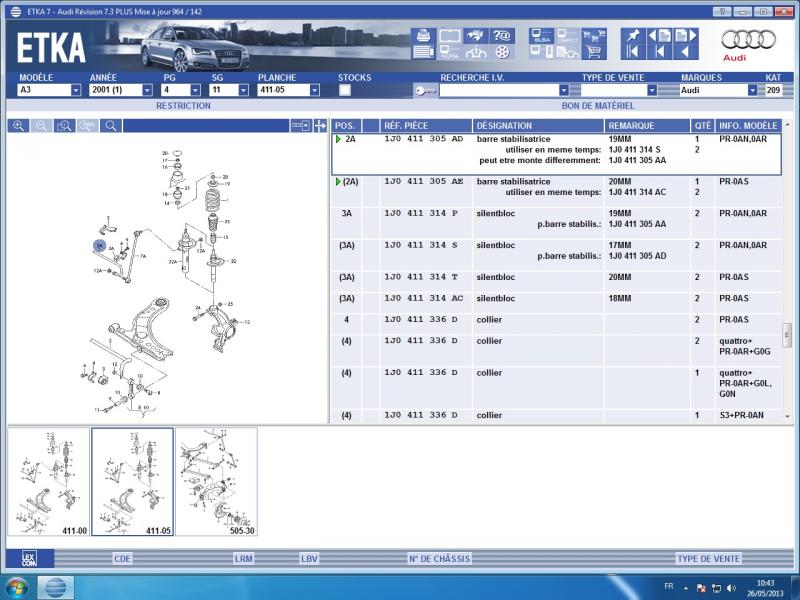Select part row 1J0 411 305 AE
Viewport: 800px width, 600px height.
pos(557,192)
